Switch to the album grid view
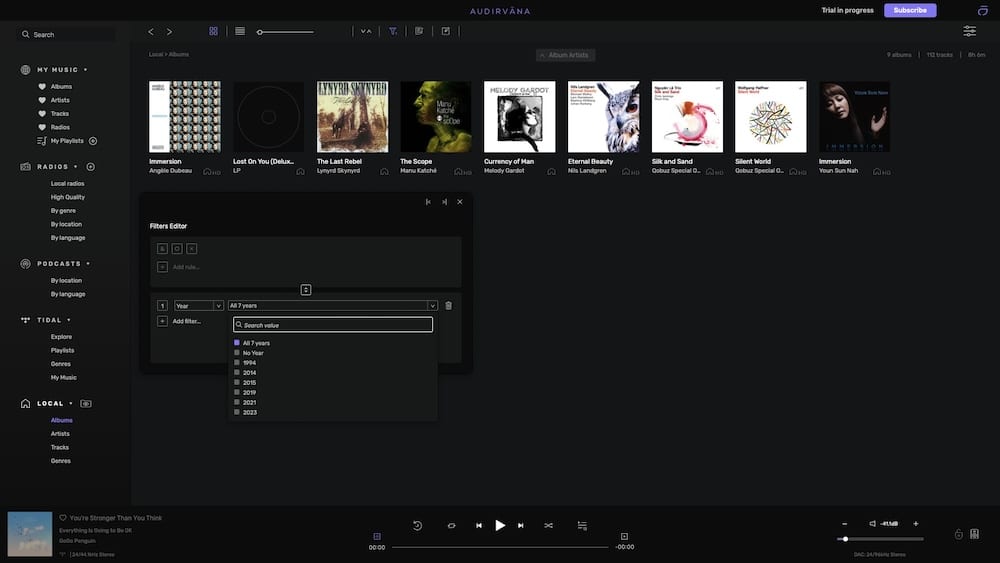 click(214, 31)
